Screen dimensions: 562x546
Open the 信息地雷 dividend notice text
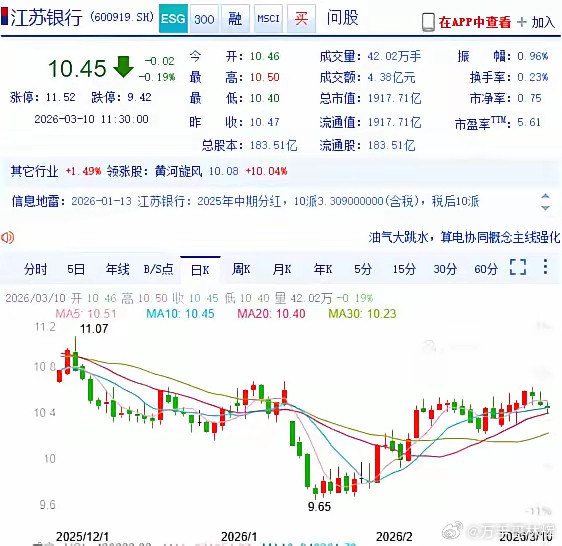click(x=275, y=201)
